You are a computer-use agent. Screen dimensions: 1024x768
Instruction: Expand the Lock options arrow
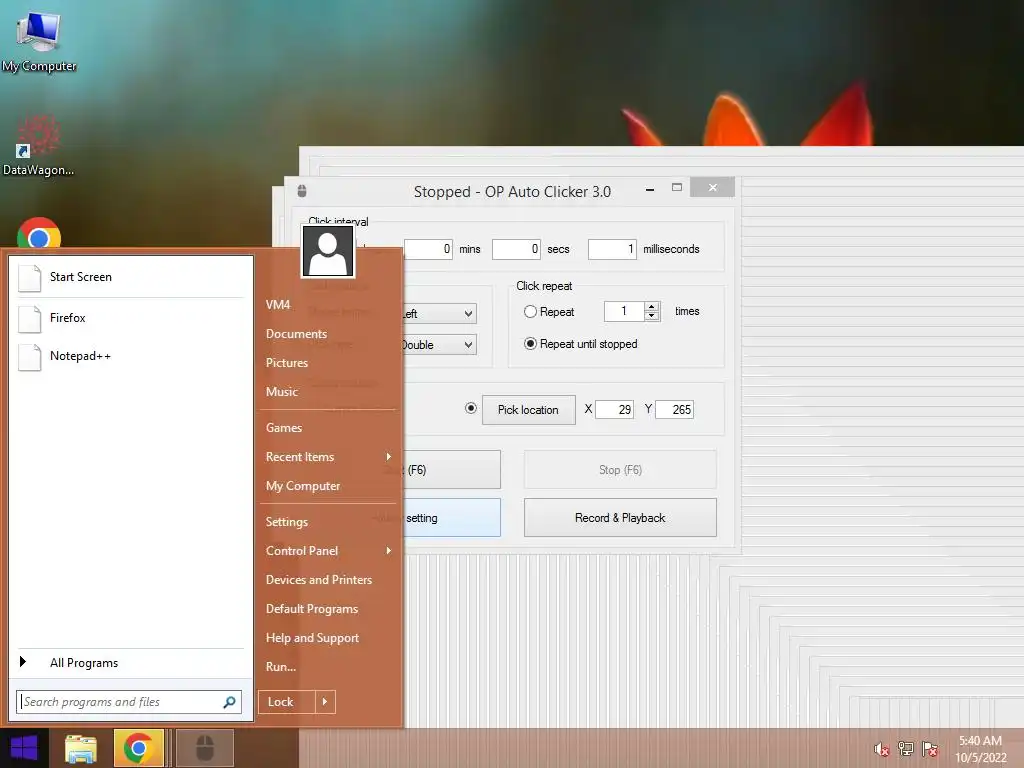coord(325,702)
